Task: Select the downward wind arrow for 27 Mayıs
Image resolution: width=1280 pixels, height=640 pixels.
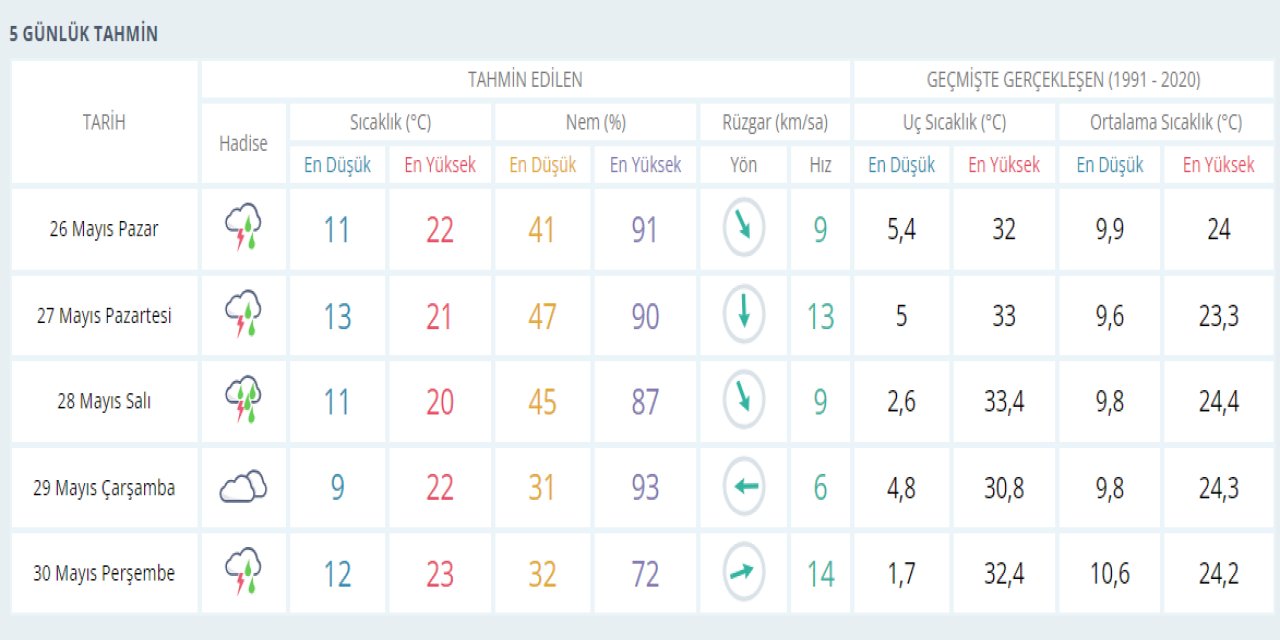Action: [x=743, y=314]
